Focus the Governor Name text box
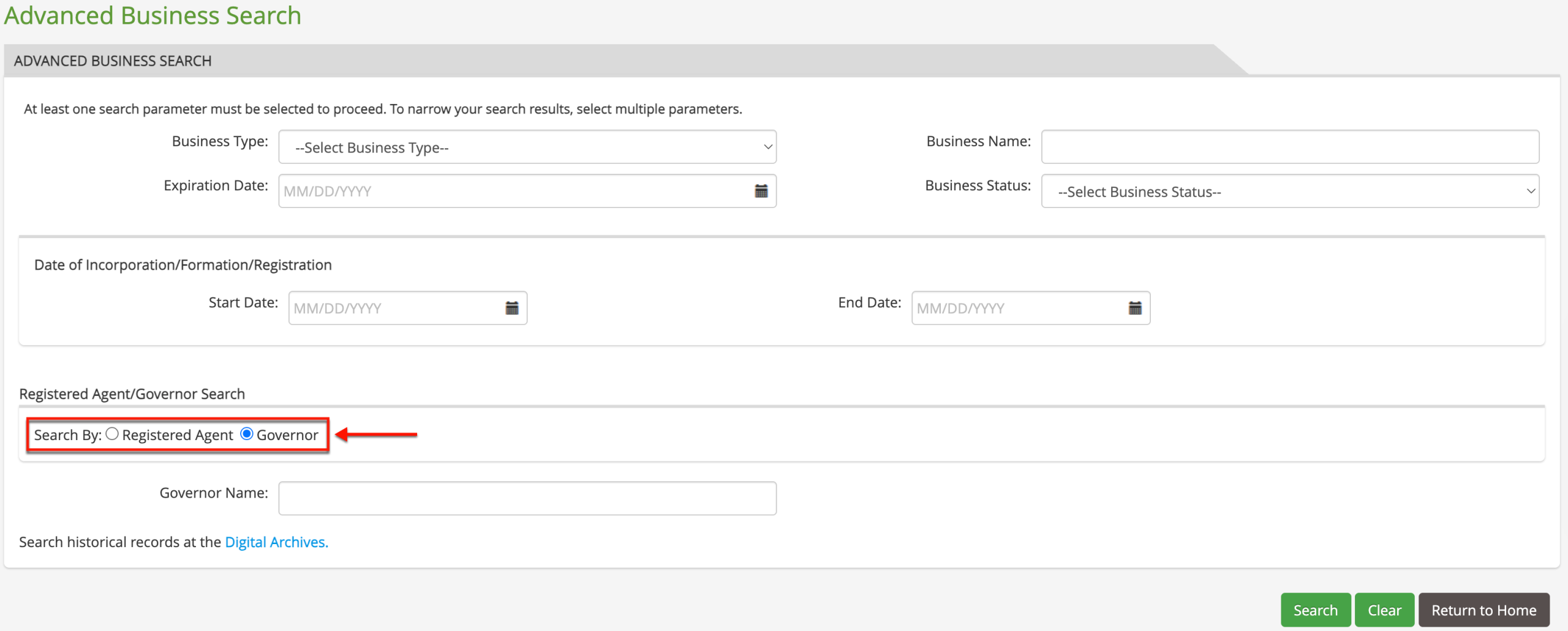1568x631 pixels. click(527, 498)
